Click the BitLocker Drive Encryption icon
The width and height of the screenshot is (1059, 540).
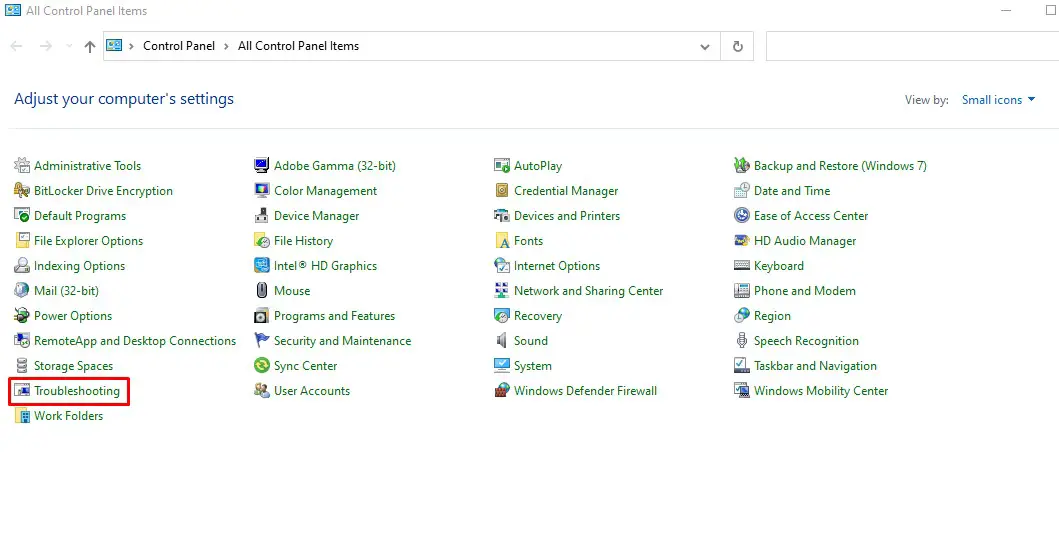[22, 191]
